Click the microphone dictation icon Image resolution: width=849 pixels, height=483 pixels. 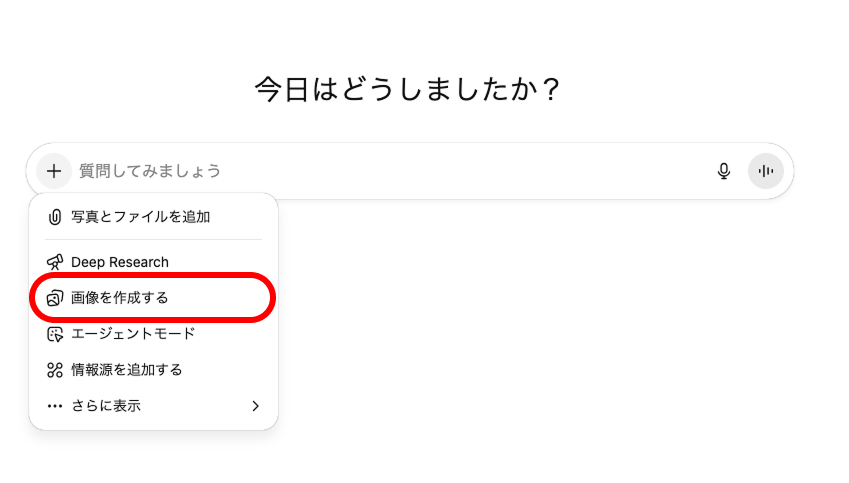click(x=724, y=171)
